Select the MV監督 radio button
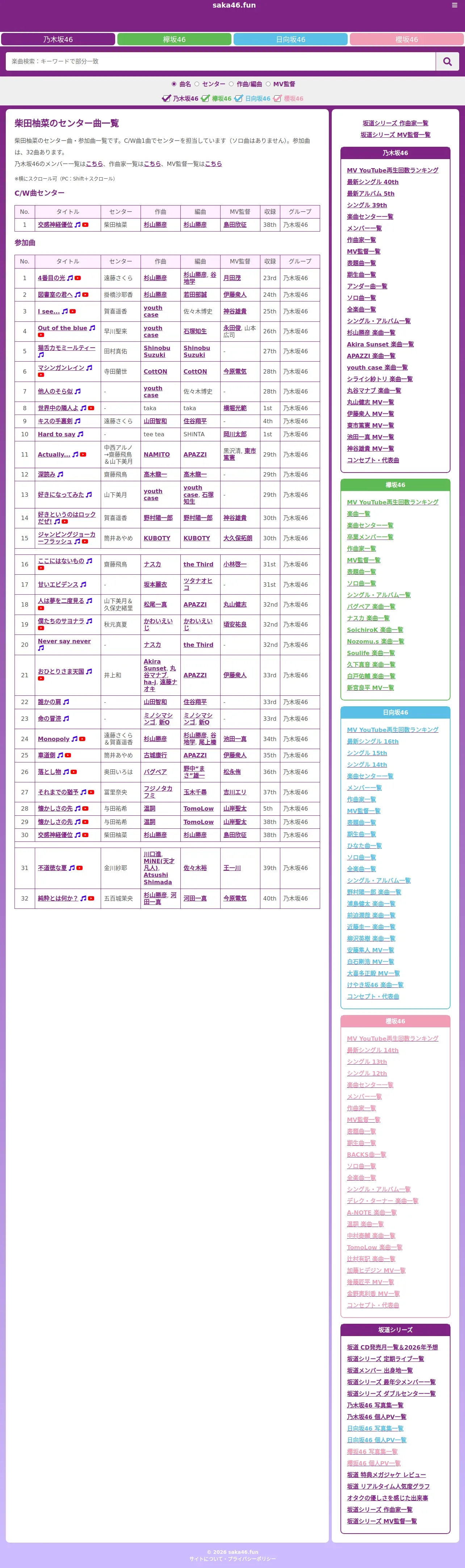Viewport: 465px width, 1568px height. click(268, 84)
